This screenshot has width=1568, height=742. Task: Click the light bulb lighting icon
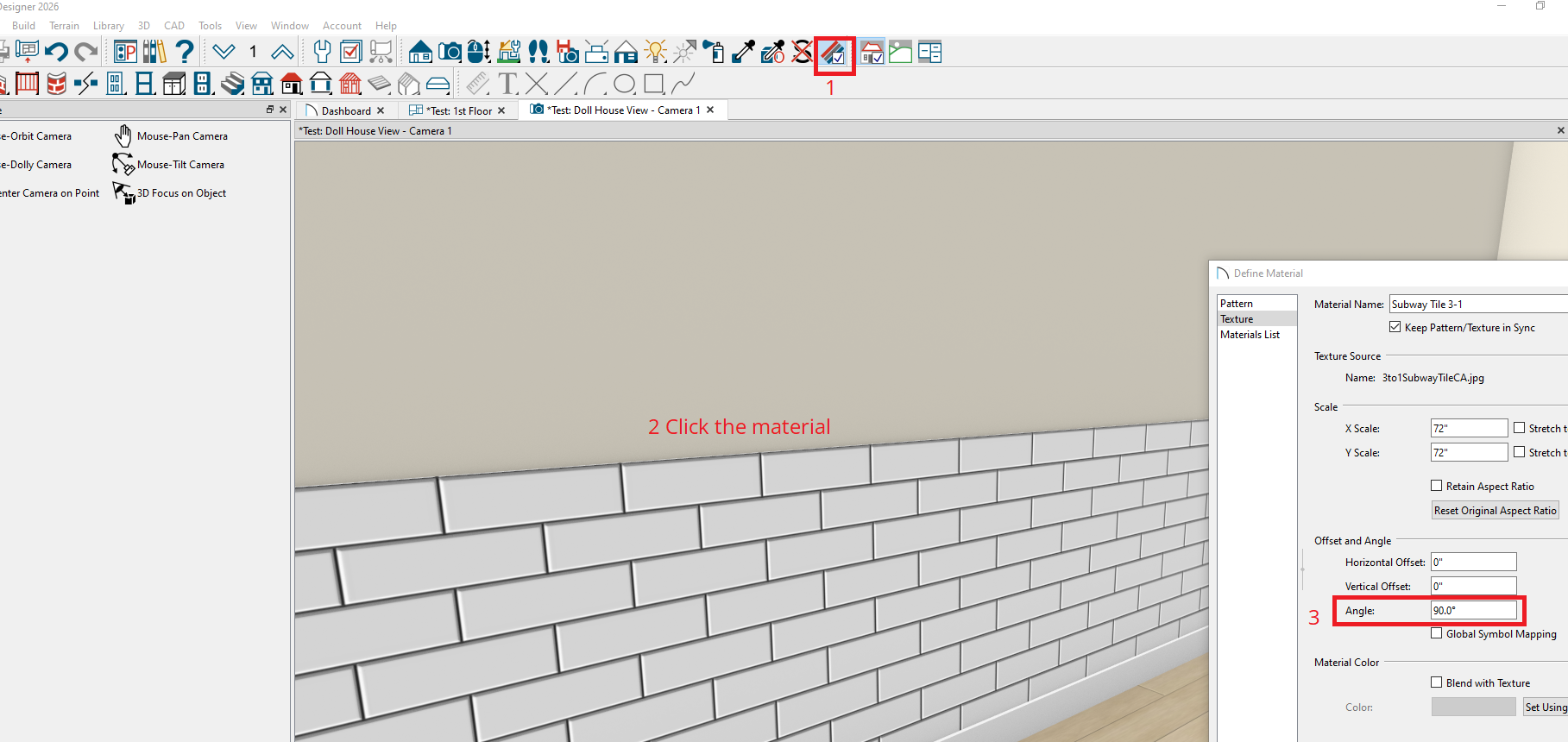coord(656,52)
